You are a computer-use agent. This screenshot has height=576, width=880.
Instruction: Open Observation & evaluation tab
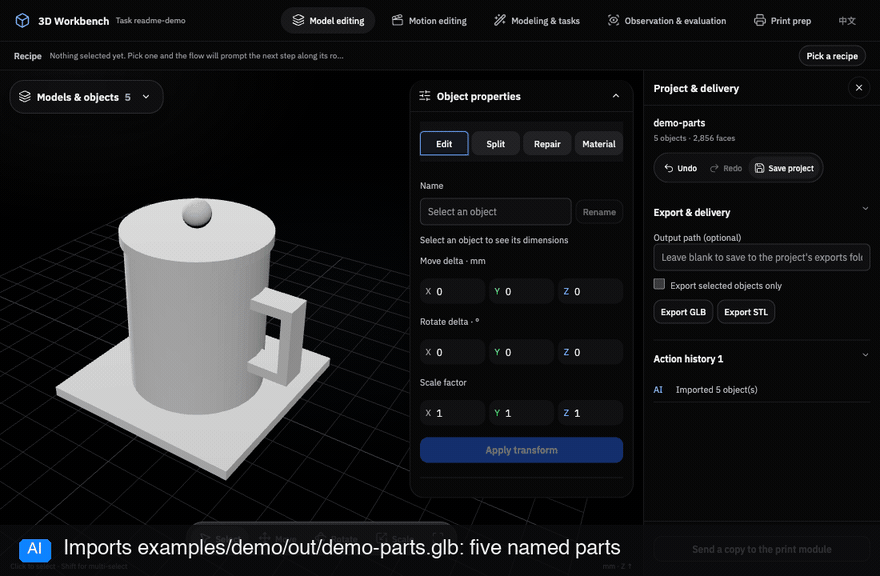pyautogui.click(x=667, y=21)
